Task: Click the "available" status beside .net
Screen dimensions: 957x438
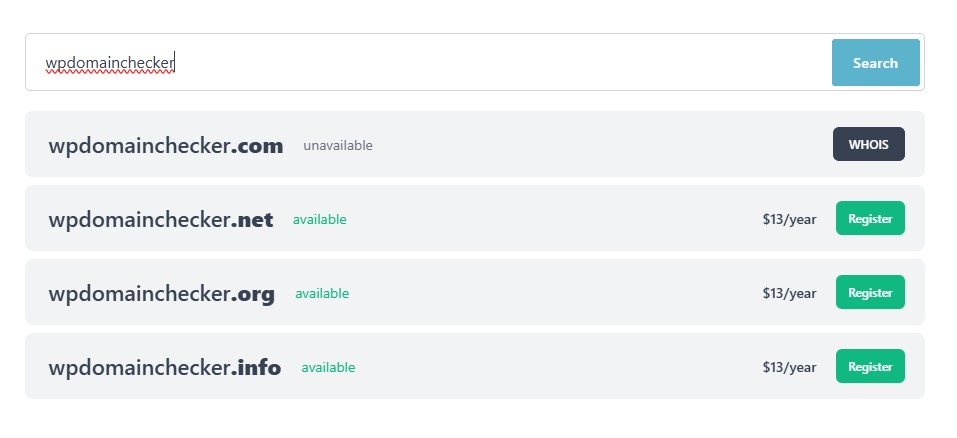Action: 319,220
